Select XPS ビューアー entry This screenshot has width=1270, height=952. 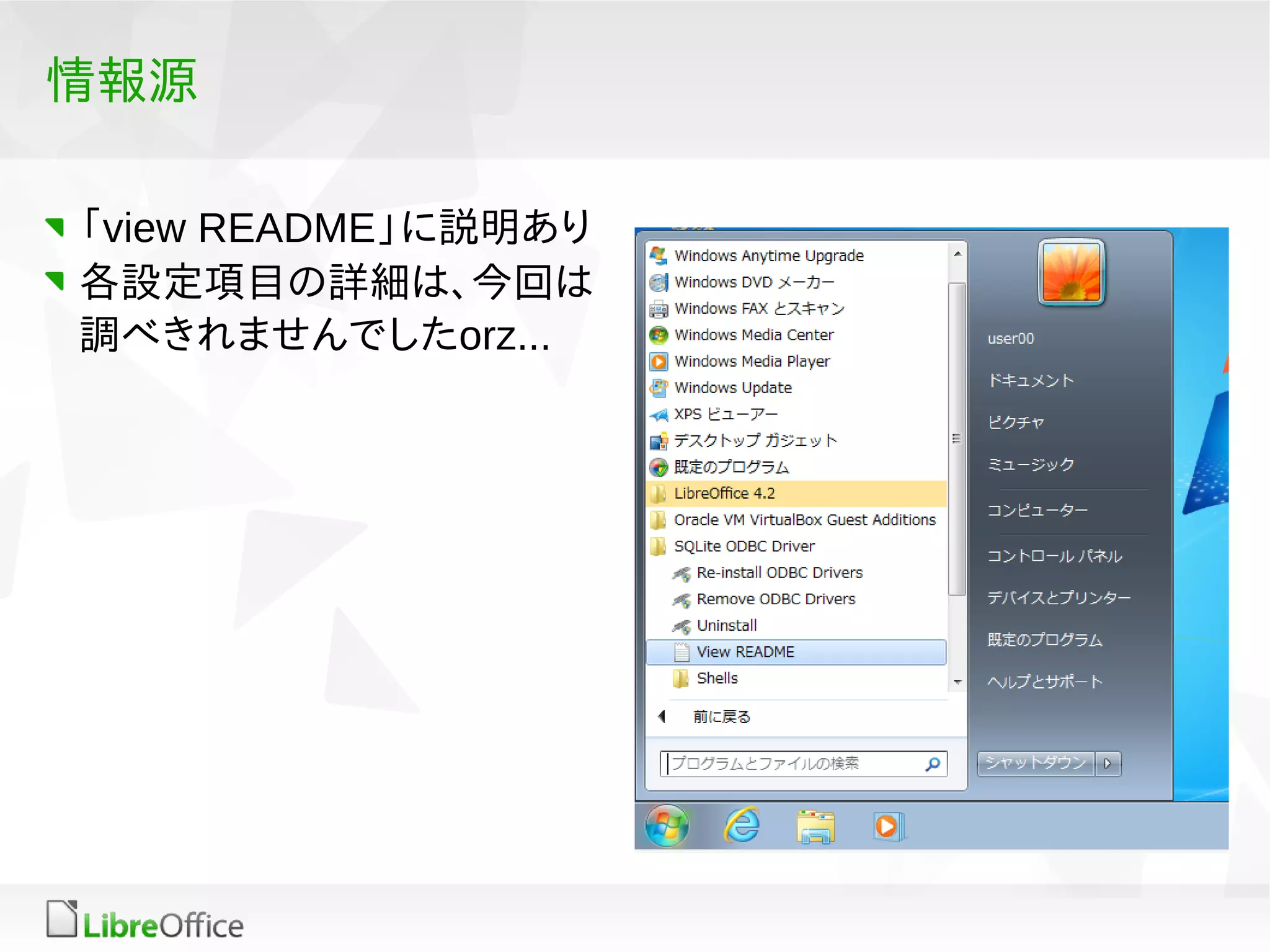pyautogui.click(x=796, y=414)
